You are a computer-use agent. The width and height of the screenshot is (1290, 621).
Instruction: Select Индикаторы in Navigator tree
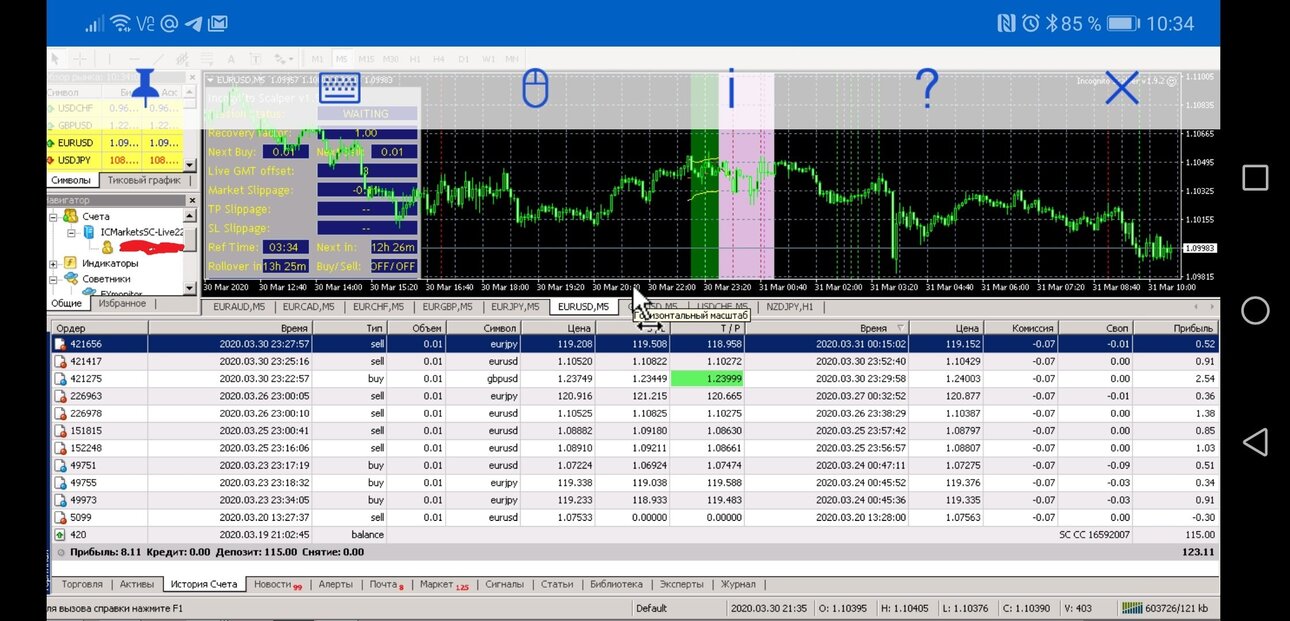(110, 264)
